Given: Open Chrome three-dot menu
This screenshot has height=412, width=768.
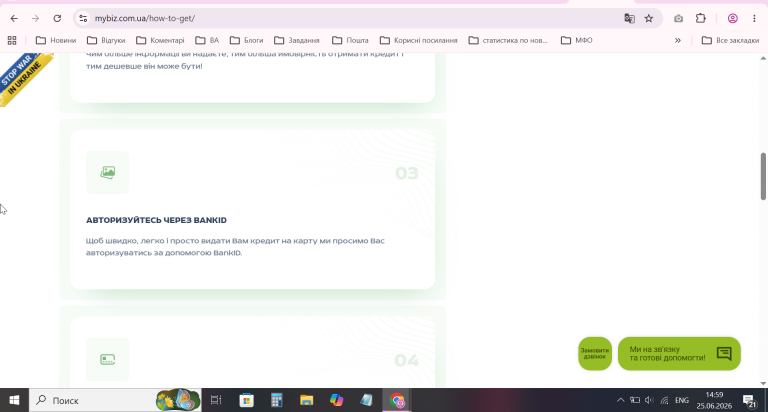Looking at the screenshot, I should point(754,19).
